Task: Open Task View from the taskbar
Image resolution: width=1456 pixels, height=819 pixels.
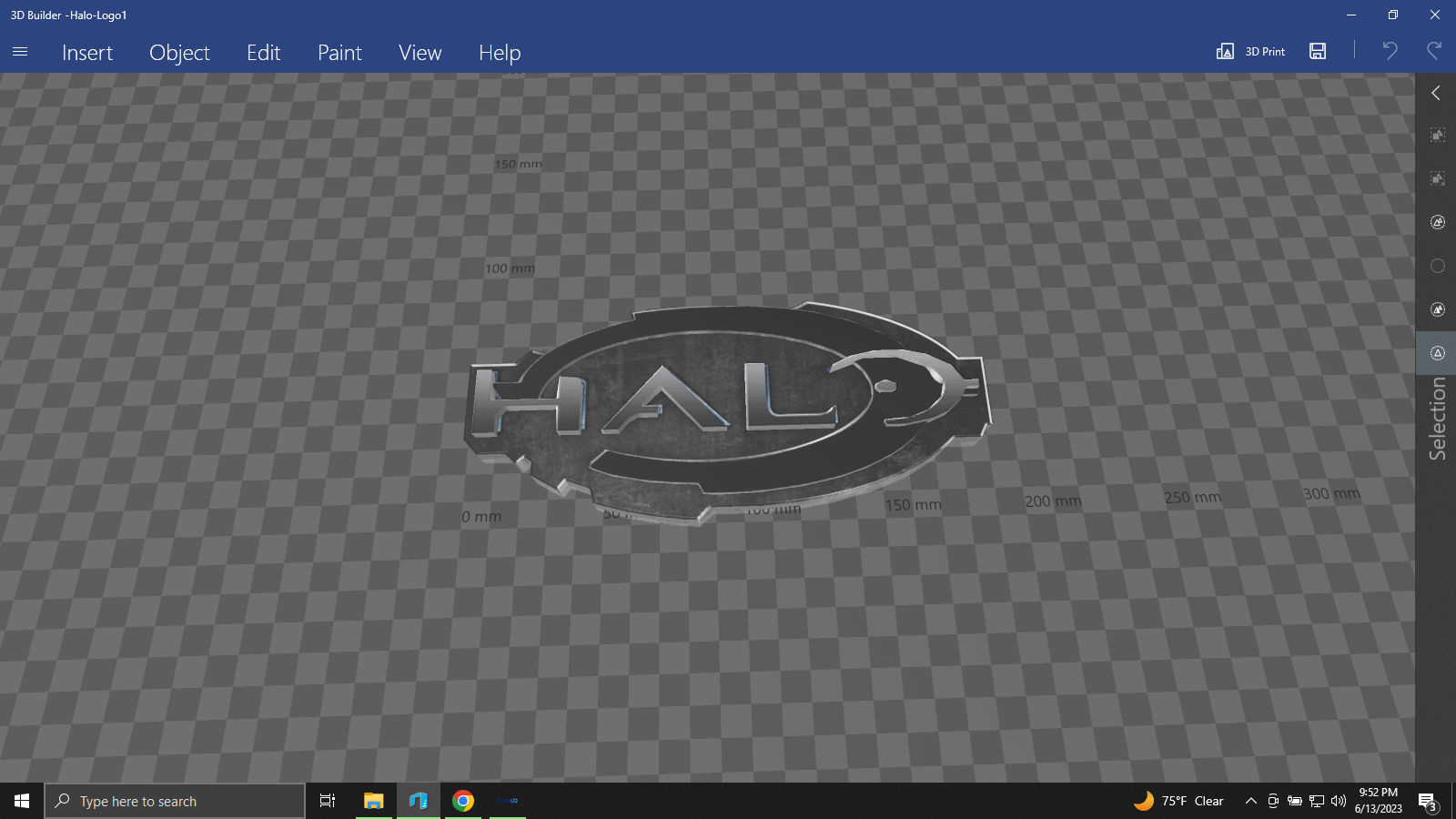Action: pos(328,801)
